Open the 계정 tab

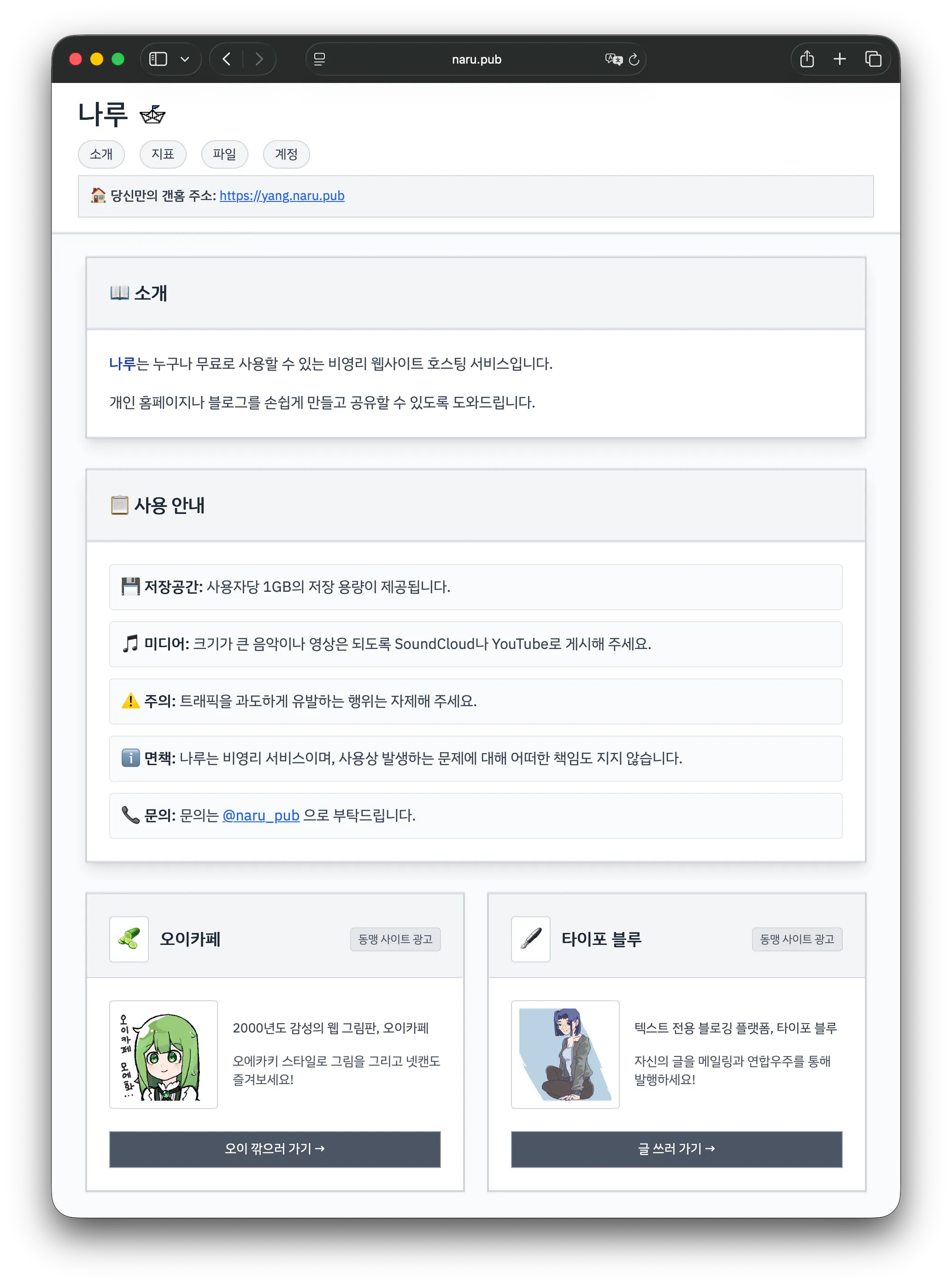point(287,154)
